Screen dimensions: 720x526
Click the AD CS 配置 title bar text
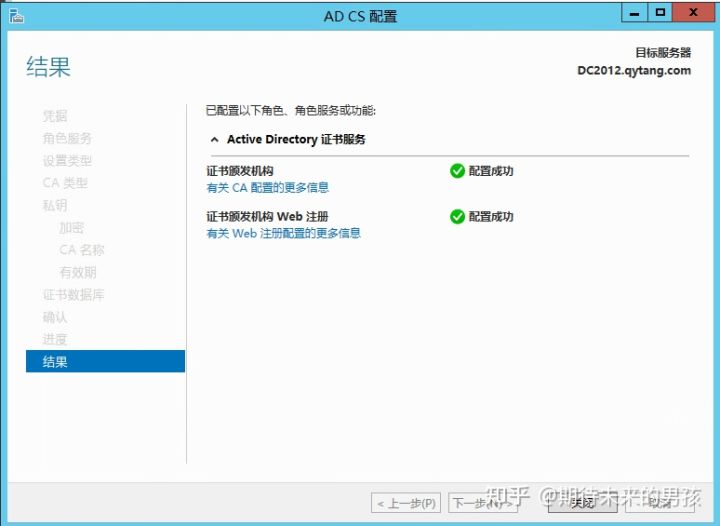[360, 16]
